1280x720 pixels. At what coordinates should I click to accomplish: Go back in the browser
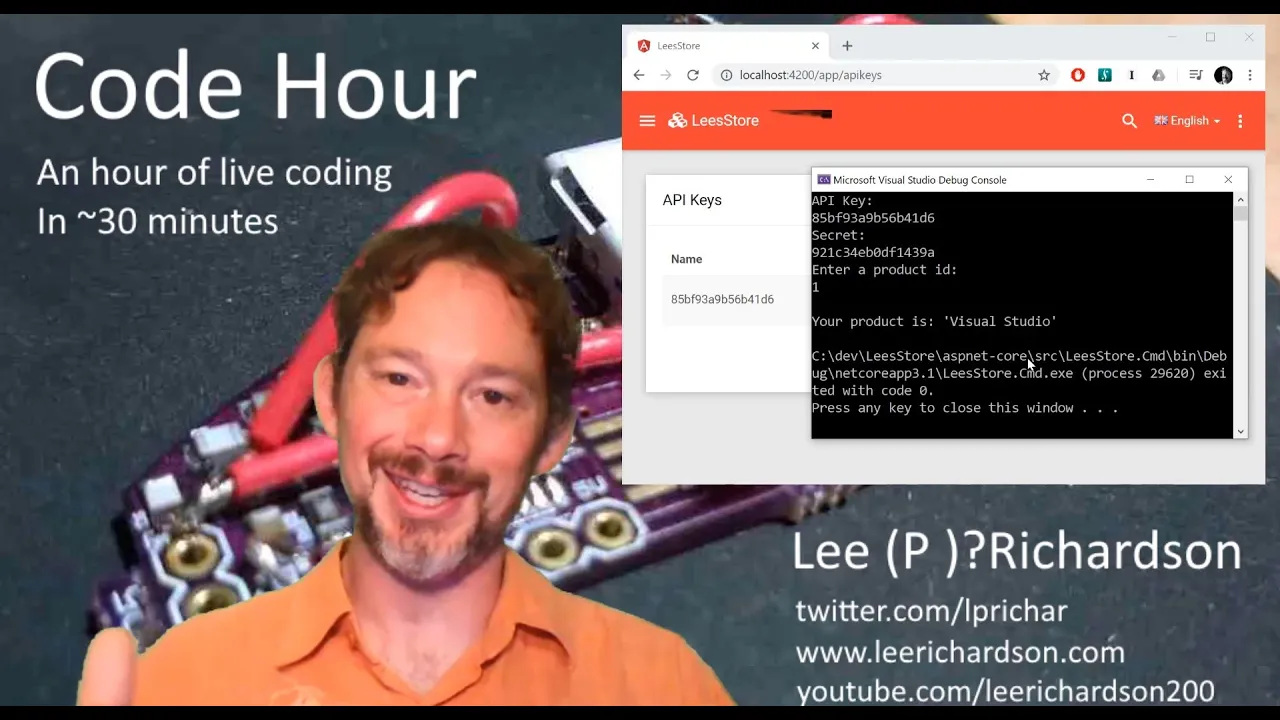coord(639,75)
